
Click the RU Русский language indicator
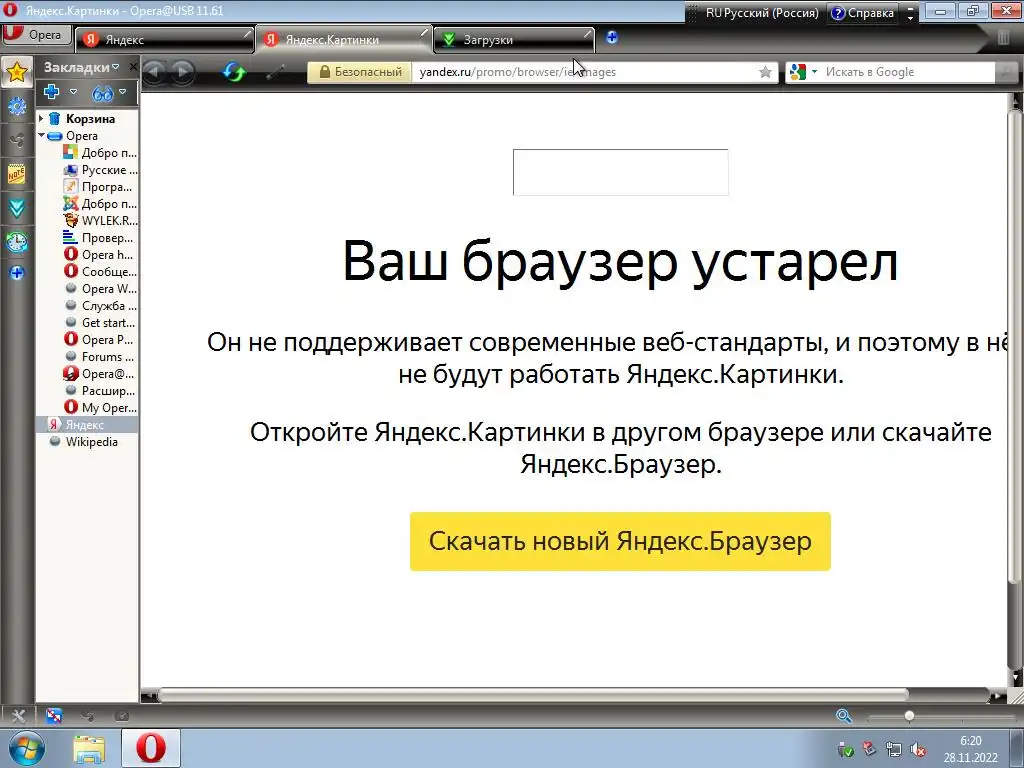(761, 13)
